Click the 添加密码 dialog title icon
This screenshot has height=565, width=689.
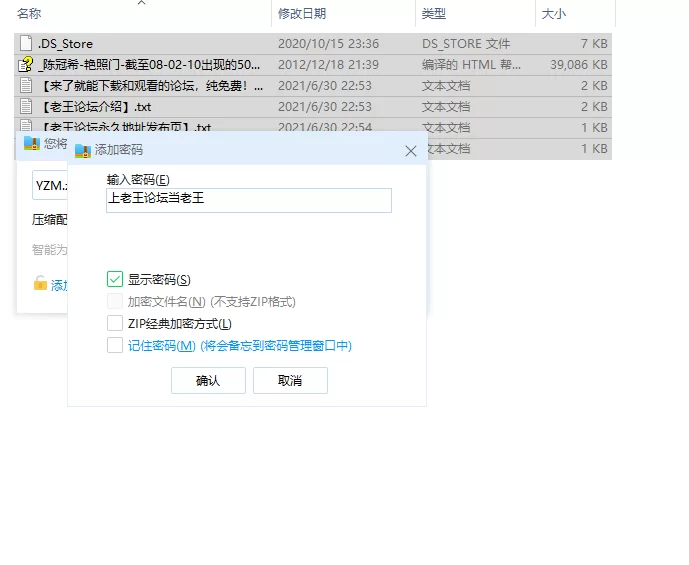(83, 150)
